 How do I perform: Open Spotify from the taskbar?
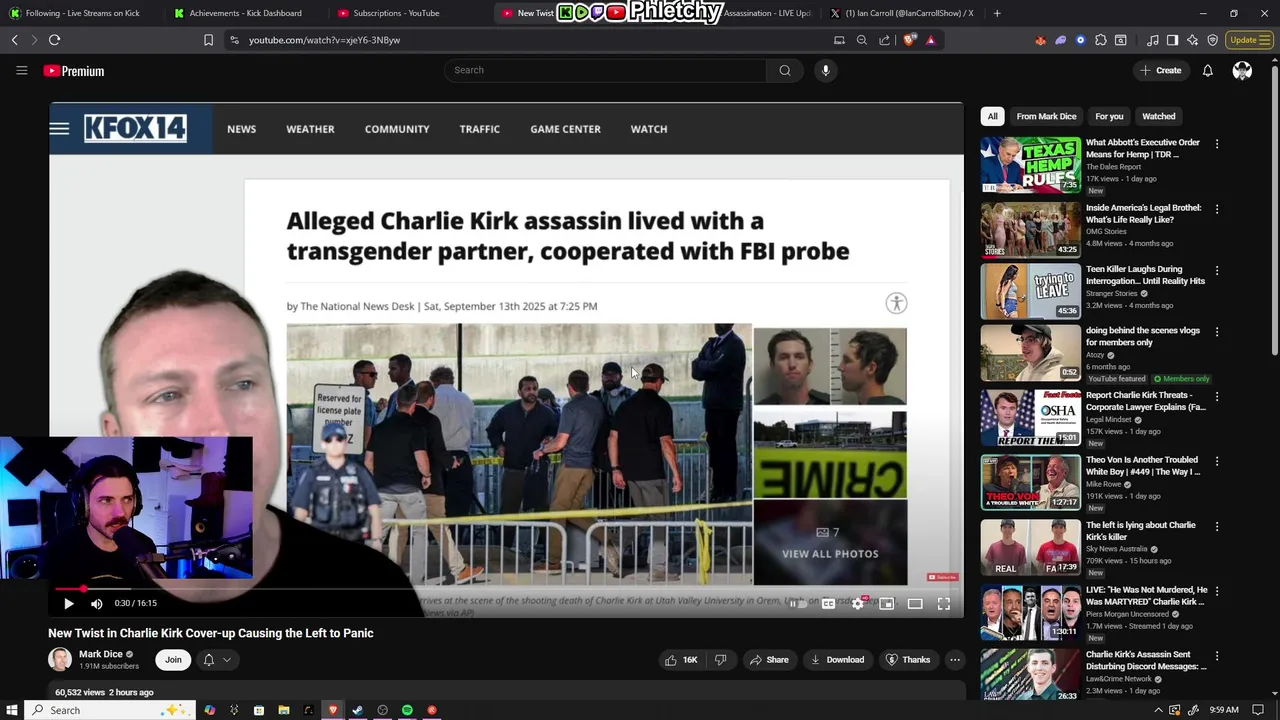[407, 710]
